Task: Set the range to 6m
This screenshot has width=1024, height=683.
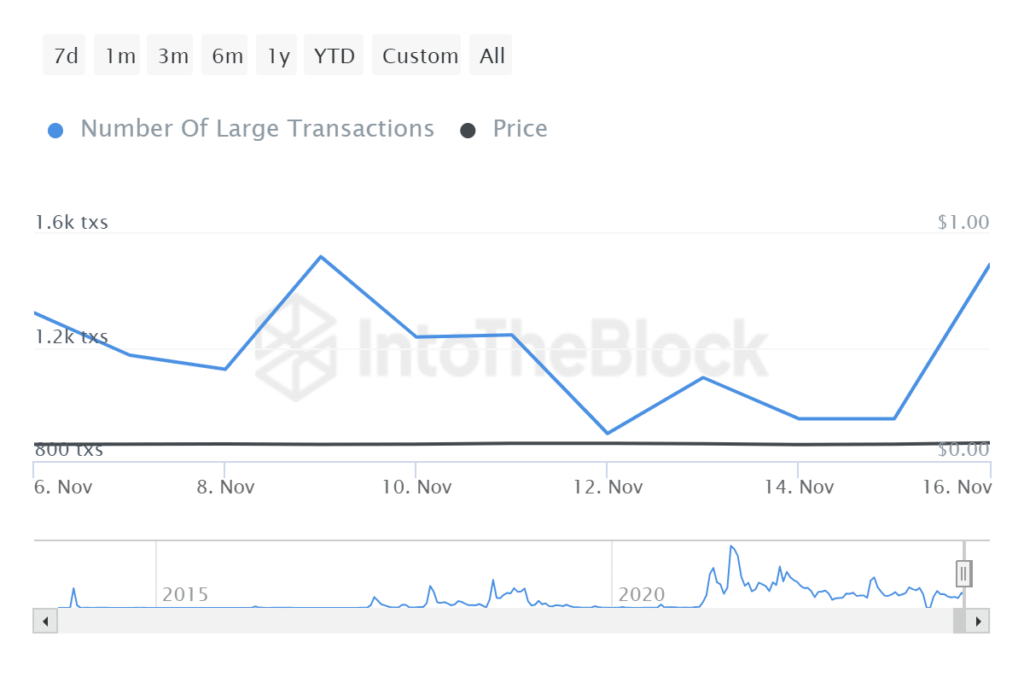Action: pyautogui.click(x=227, y=56)
